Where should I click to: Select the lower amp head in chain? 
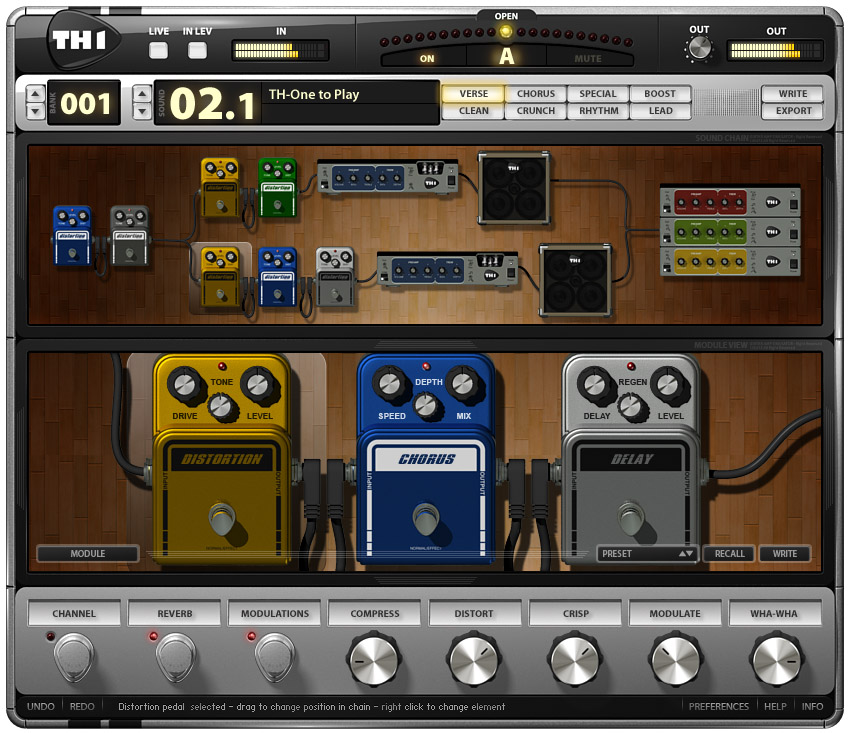(x=448, y=269)
